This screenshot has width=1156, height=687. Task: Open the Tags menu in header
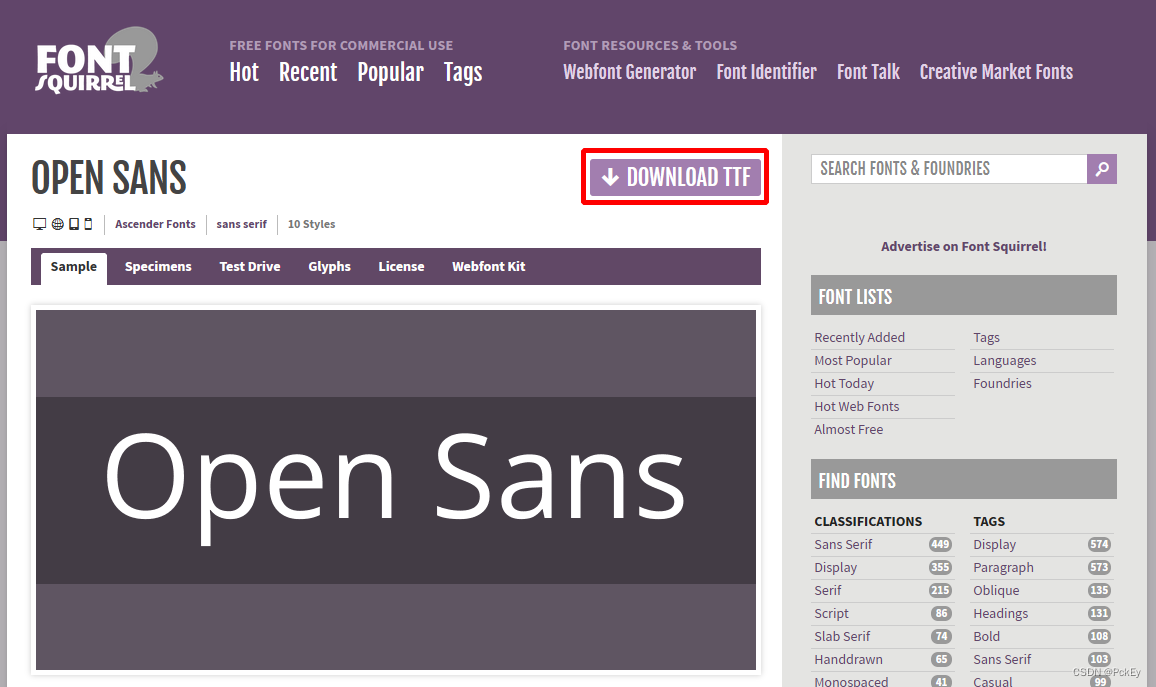(463, 72)
